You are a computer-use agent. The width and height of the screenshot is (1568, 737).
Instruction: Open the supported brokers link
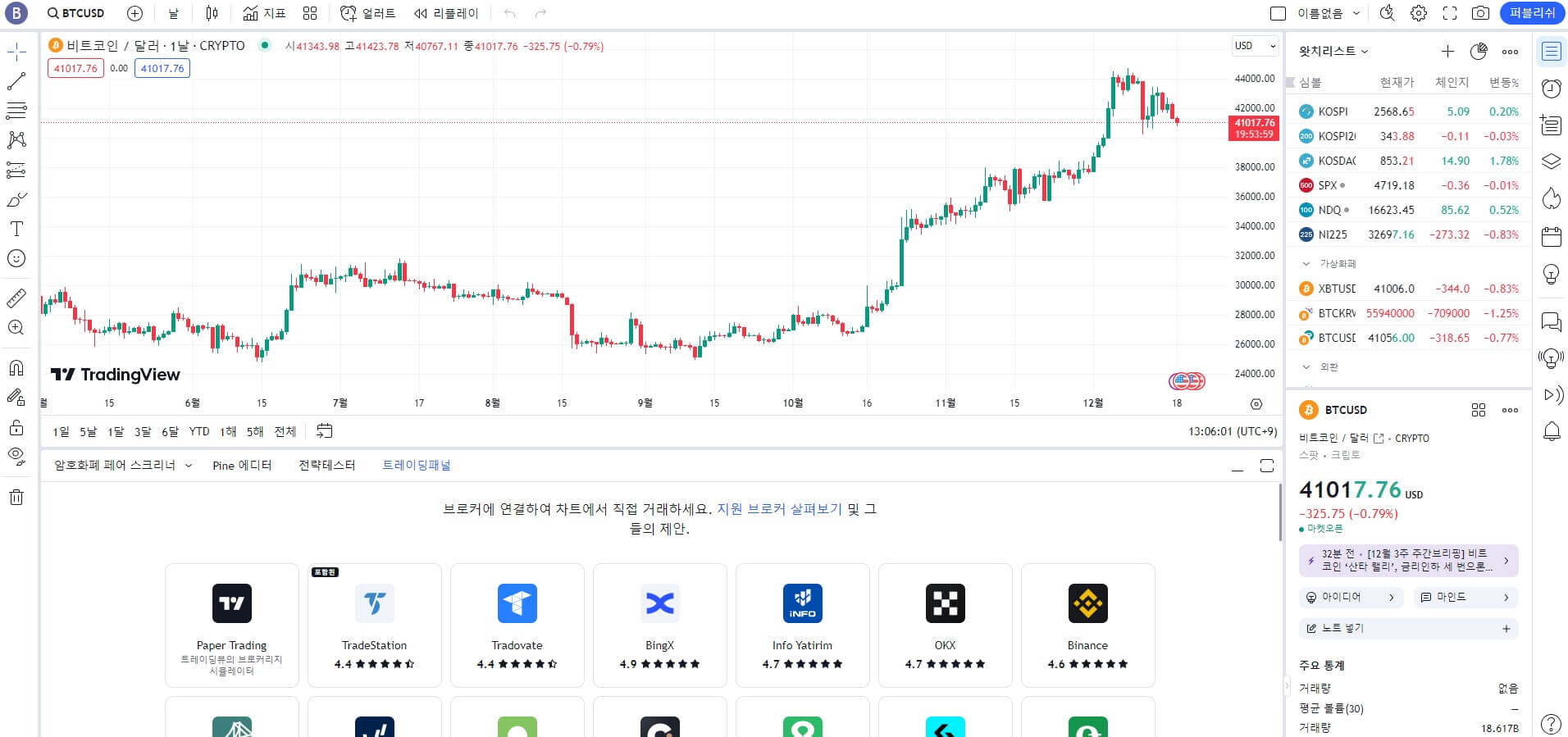[779, 509]
